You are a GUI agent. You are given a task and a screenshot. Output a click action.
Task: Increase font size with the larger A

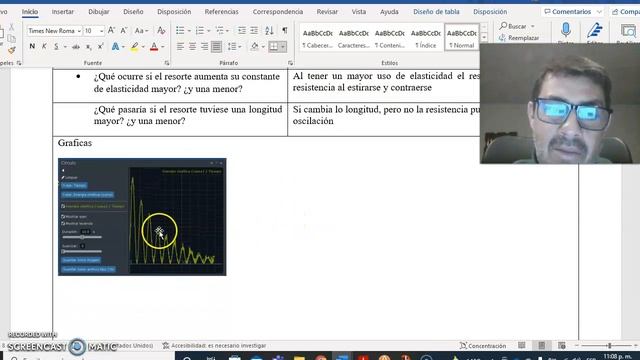(111, 31)
